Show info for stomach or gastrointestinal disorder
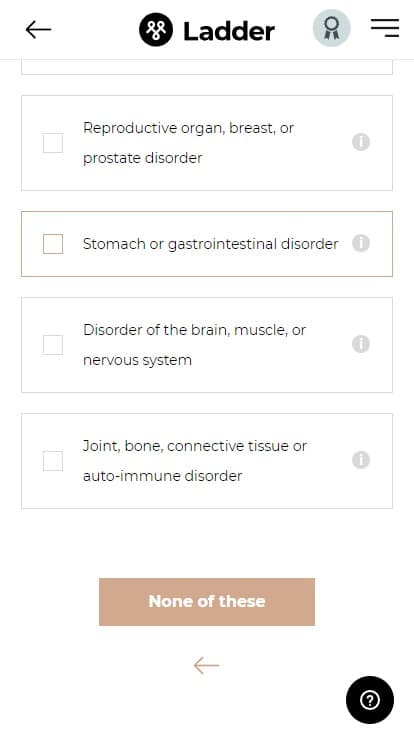 361,243
